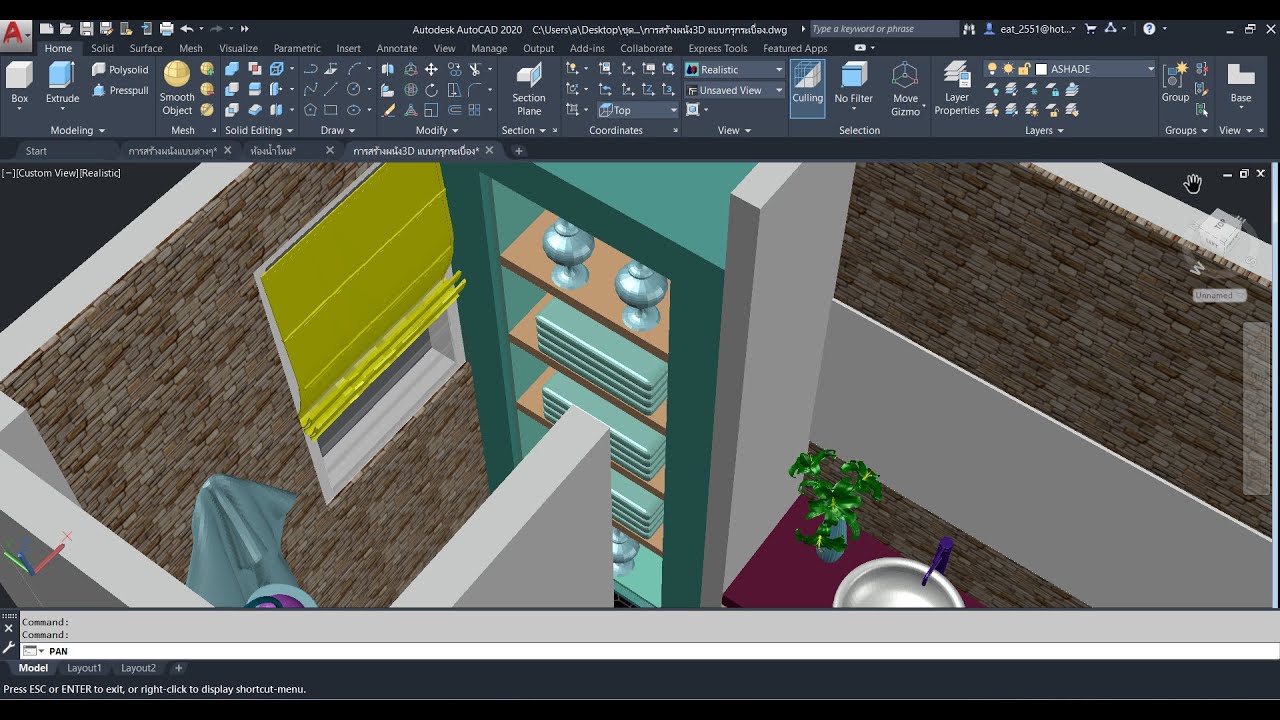Switch to Layout1 tab
Screen dimensions: 1280x720
click(84, 668)
